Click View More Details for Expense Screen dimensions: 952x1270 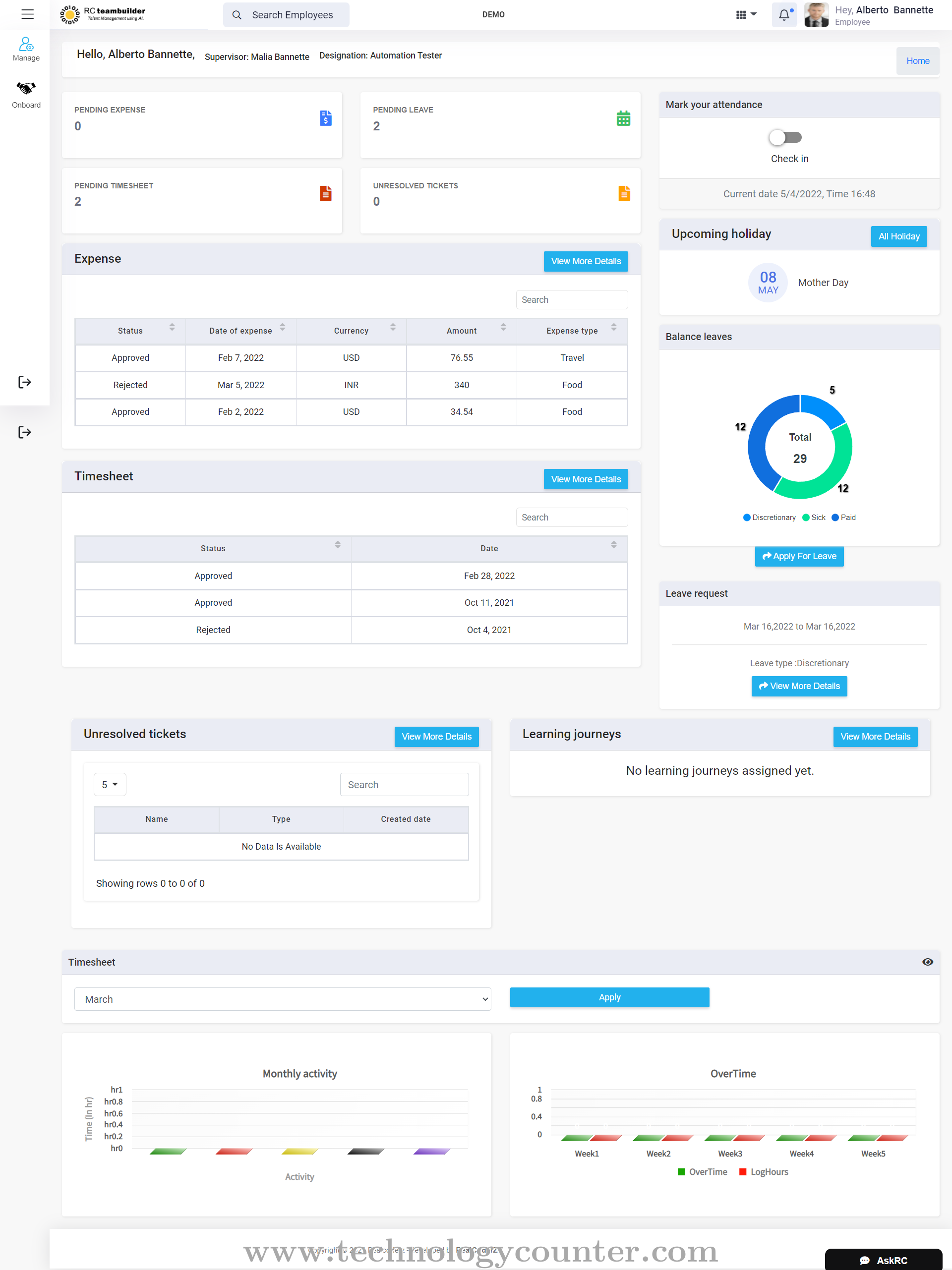586,261
